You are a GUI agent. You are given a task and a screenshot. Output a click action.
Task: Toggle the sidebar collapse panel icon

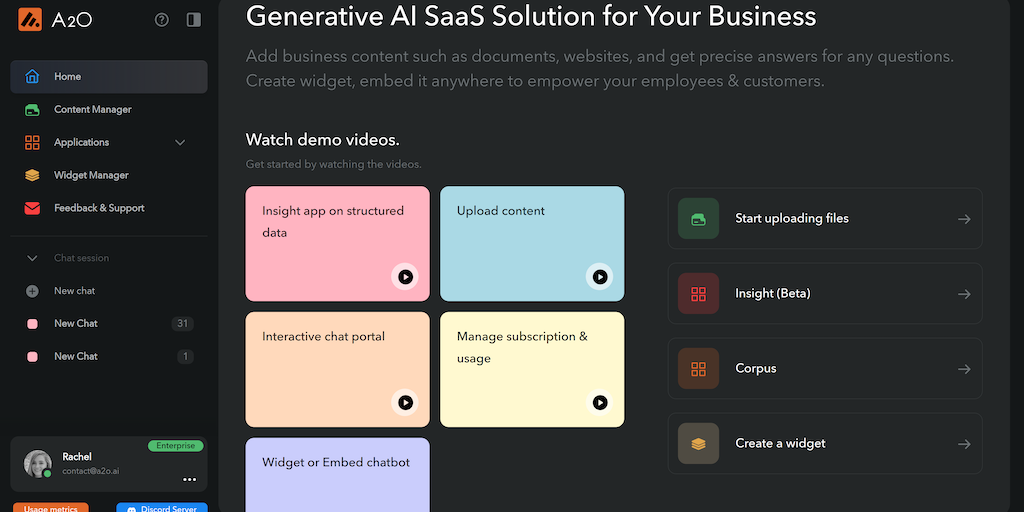[x=193, y=19]
